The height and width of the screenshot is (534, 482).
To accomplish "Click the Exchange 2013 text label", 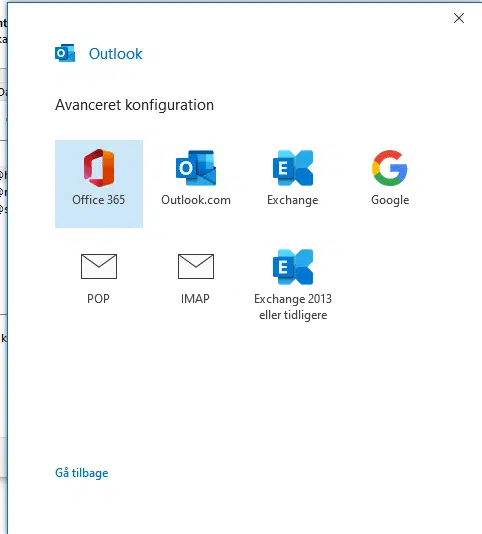I will click(293, 299).
